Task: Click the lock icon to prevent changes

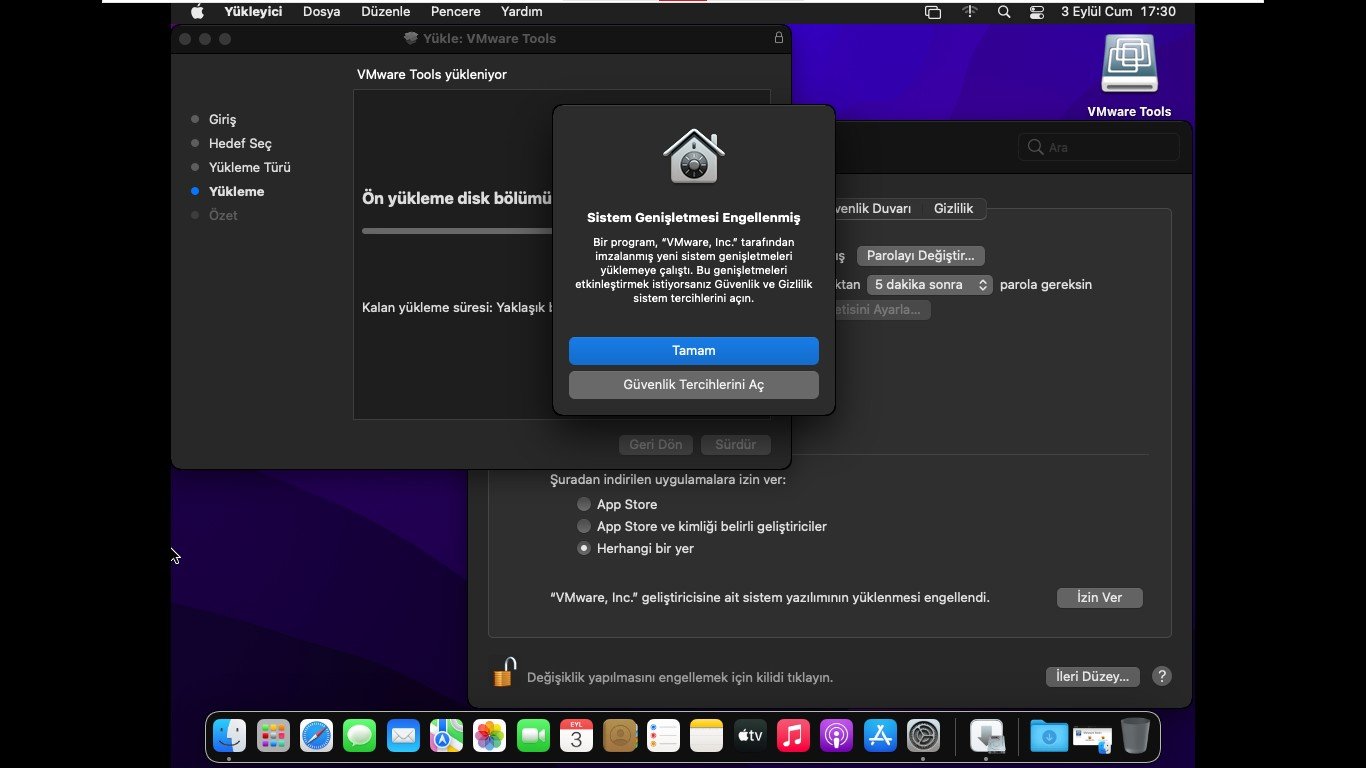Action: coord(503,672)
